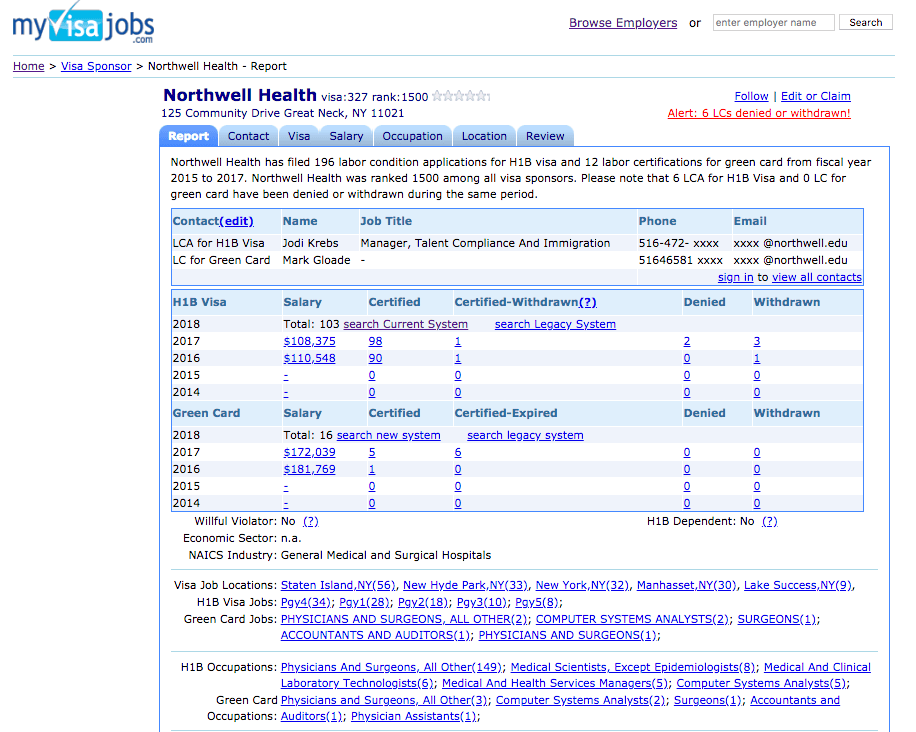Screen dimensions: 916x732
Task: Switch to the Contact tab
Action: (x=248, y=136)
